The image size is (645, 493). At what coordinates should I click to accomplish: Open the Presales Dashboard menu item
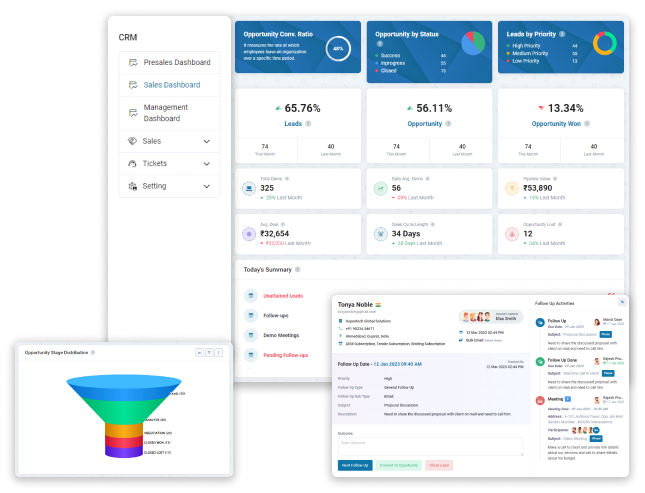tap(169, 63)
